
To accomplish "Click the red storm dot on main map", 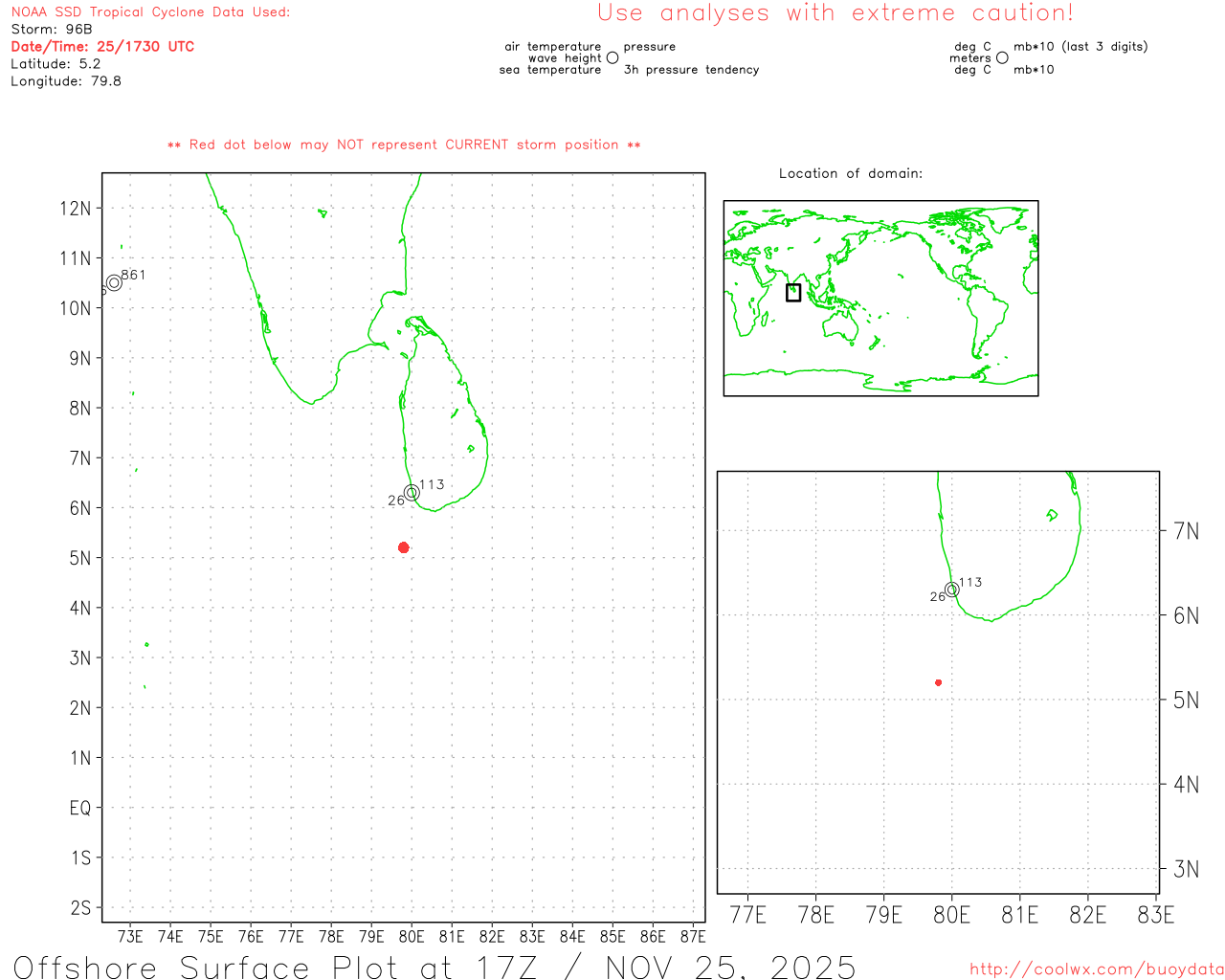I will pyautogui.click(x=403, y=547).
